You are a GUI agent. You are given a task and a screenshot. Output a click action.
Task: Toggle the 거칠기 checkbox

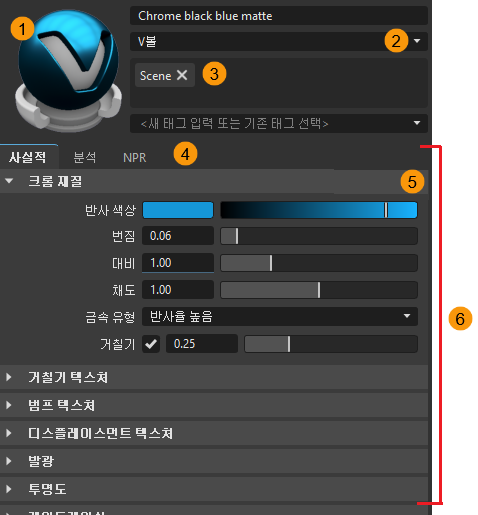click(151, 344)
